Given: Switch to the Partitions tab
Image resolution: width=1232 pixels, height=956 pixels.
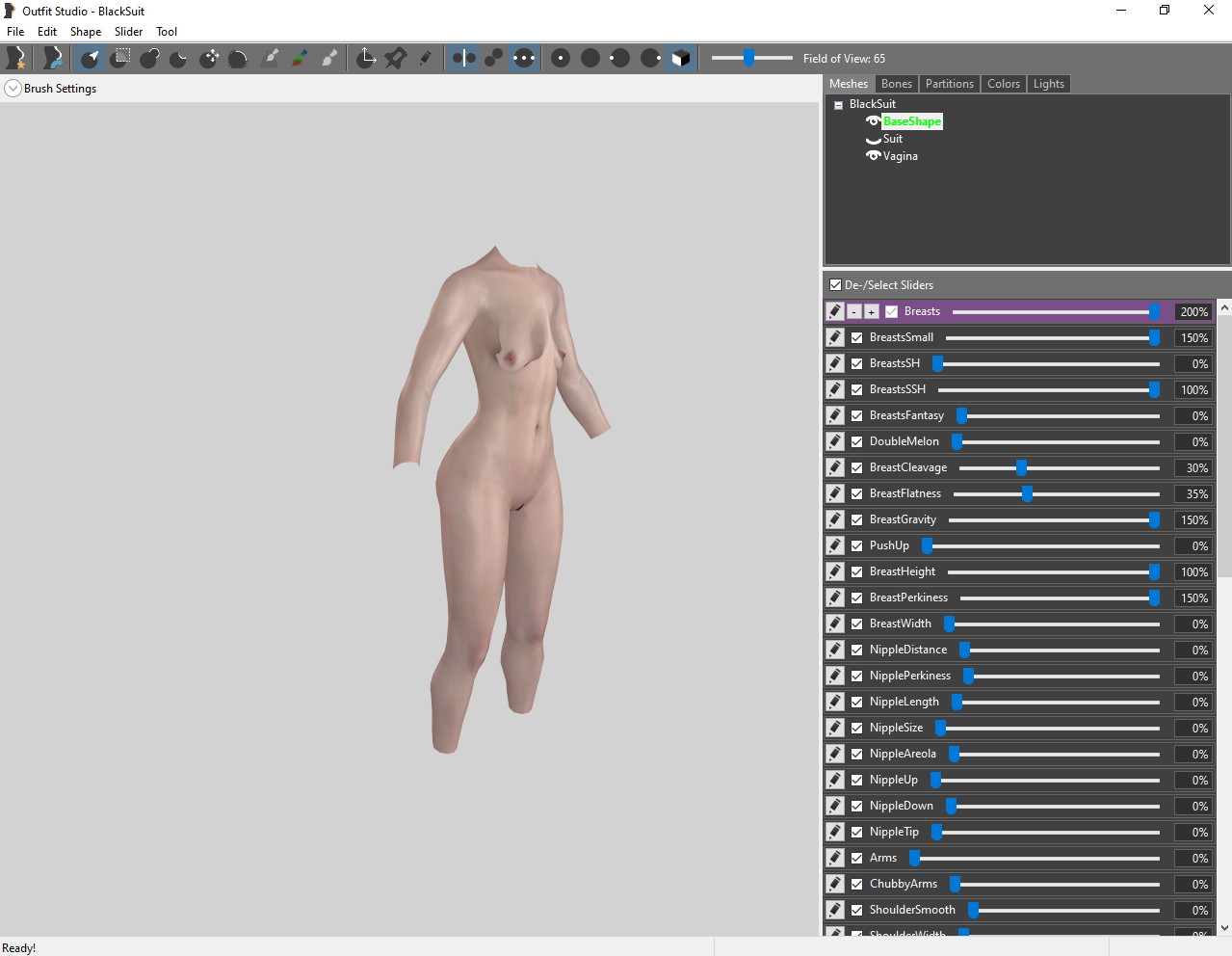Looking at the screenshot, I should [949, 84].
